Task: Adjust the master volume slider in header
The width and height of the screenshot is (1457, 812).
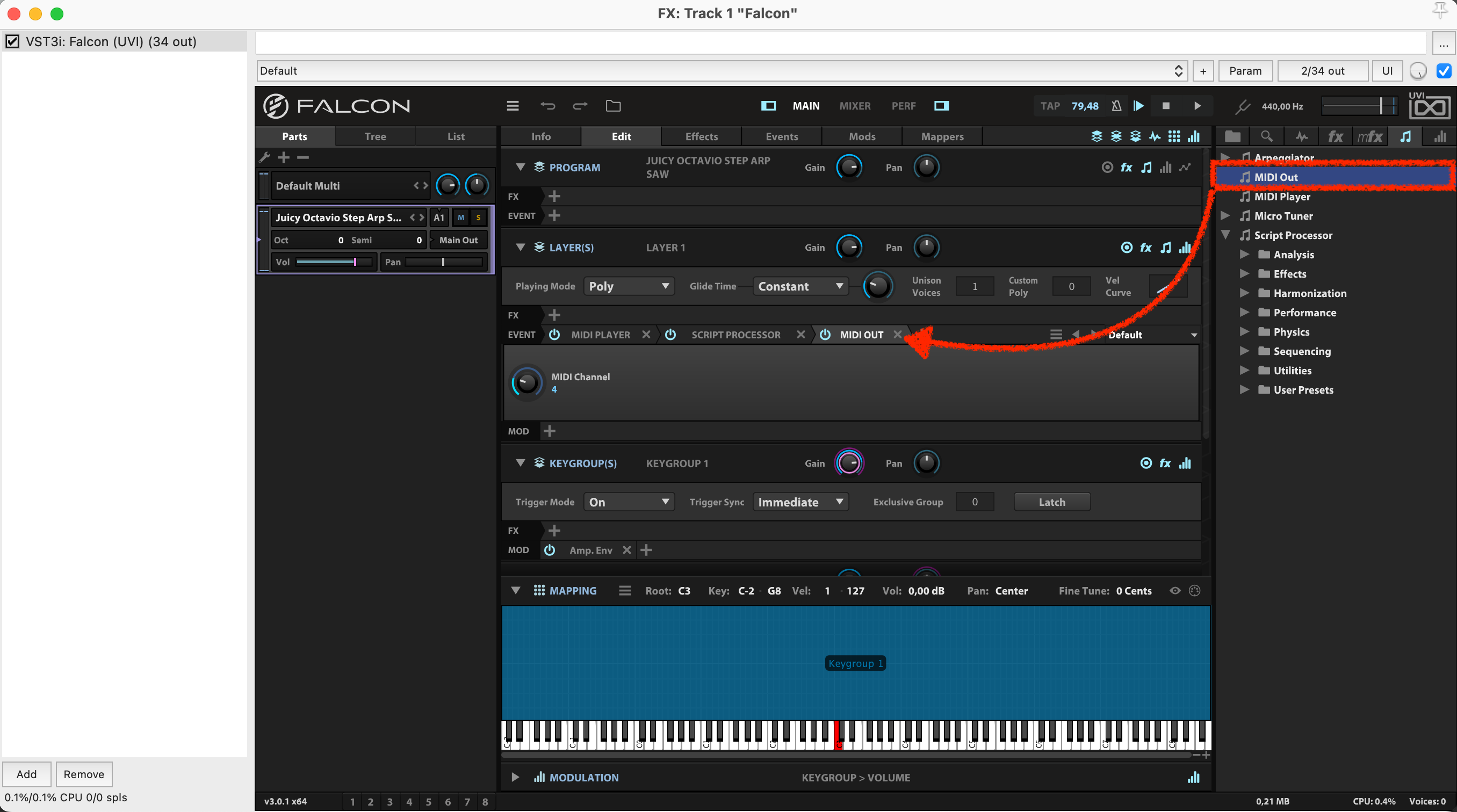Action: 1359,106
